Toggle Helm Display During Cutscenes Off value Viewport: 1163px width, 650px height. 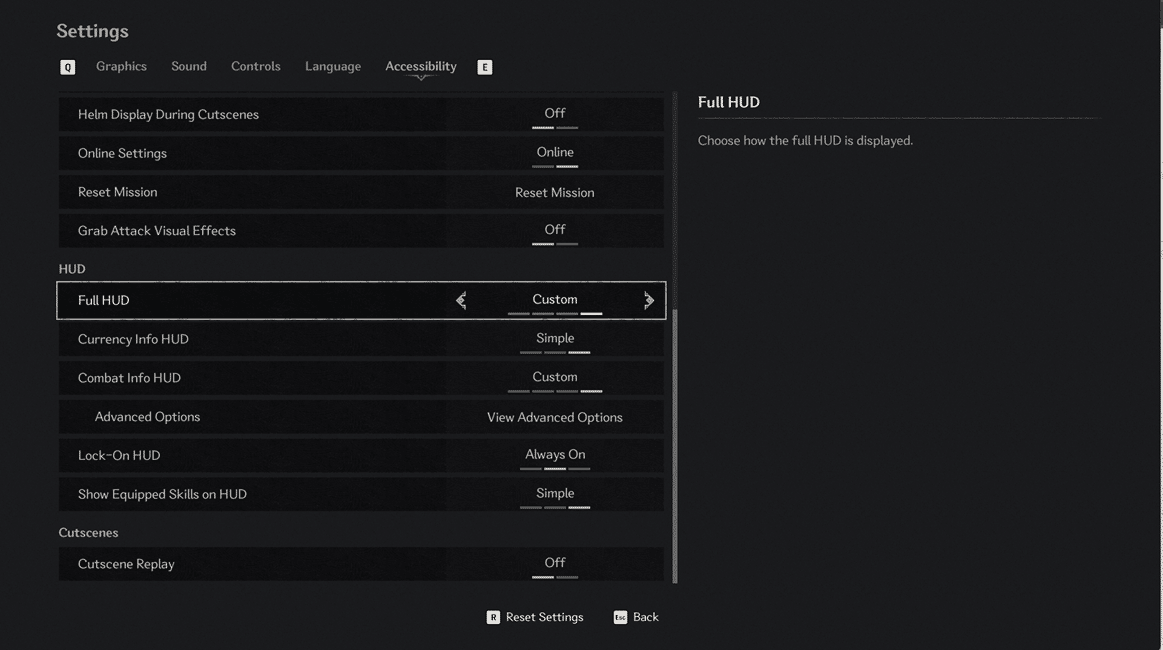(x=555, y=114)
